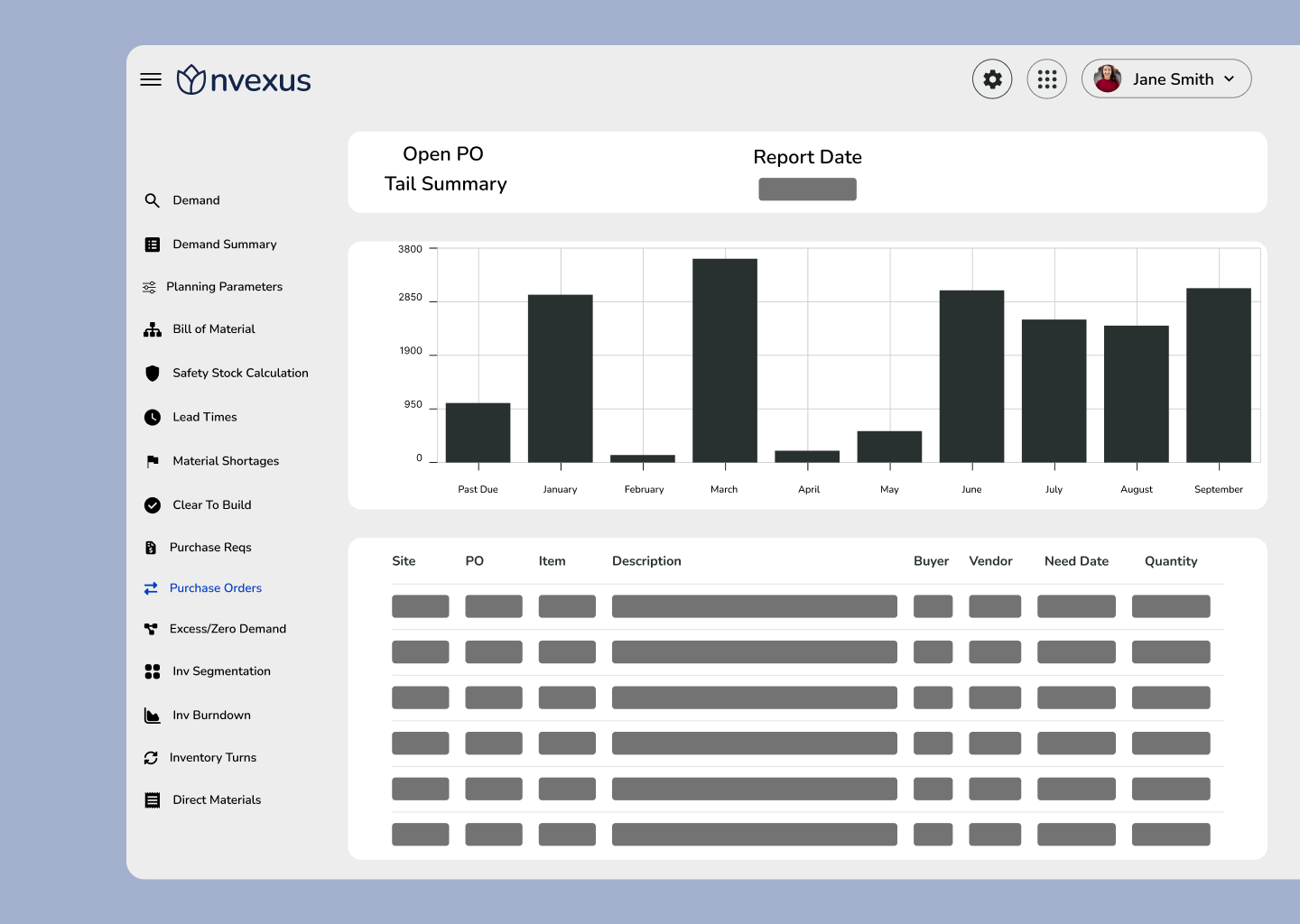
Task: Click Jane Smith's avatar photo
Action: (1108, 79)
